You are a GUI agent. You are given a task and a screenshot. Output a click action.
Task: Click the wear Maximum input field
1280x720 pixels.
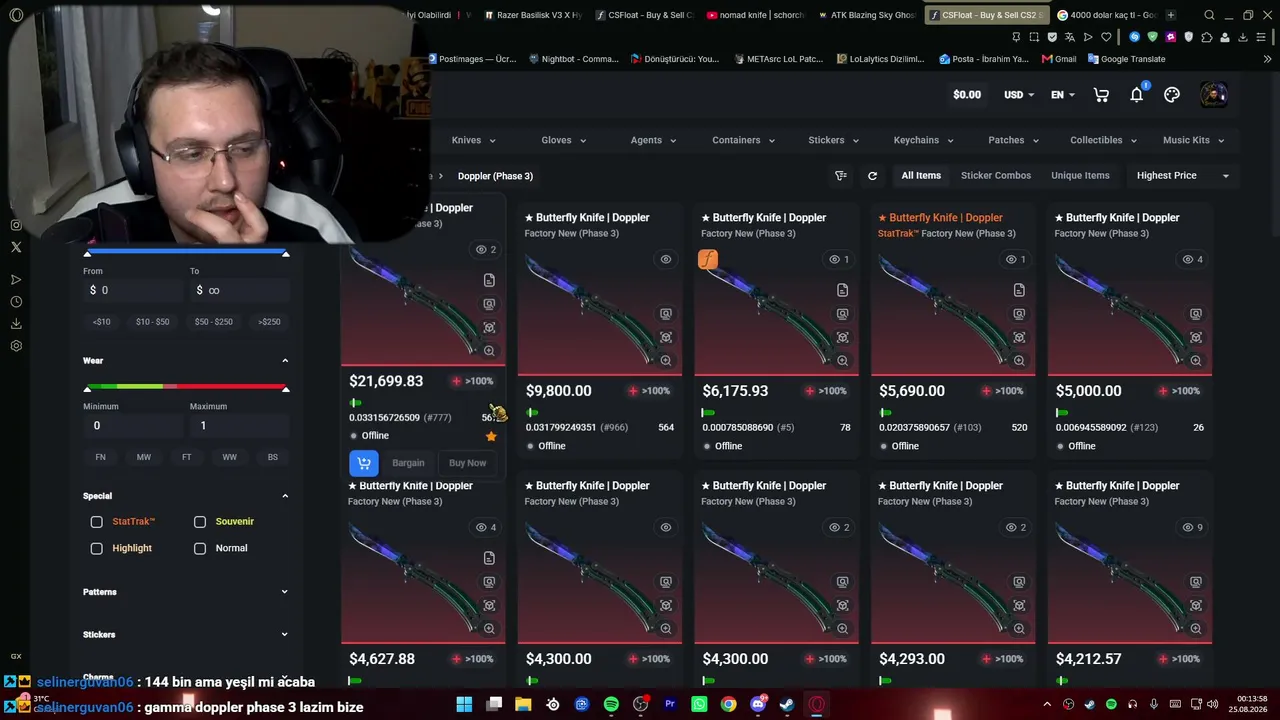(239, 426)
